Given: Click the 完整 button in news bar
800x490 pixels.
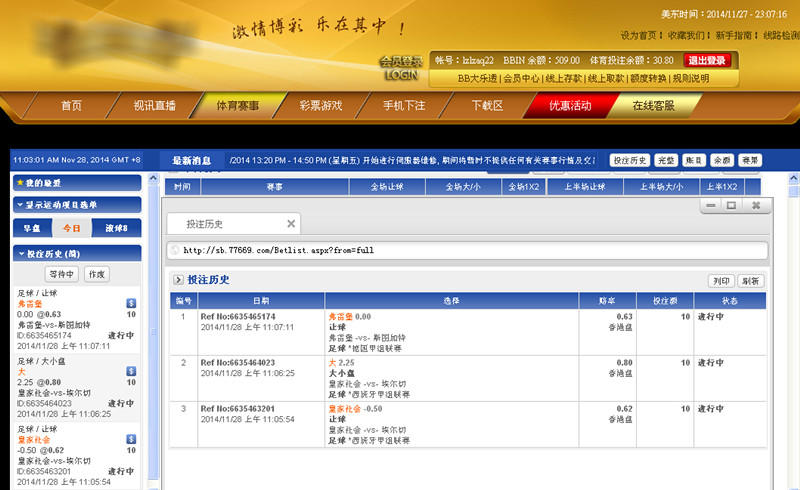Looking at the screenshot, I should click(666, 161).
